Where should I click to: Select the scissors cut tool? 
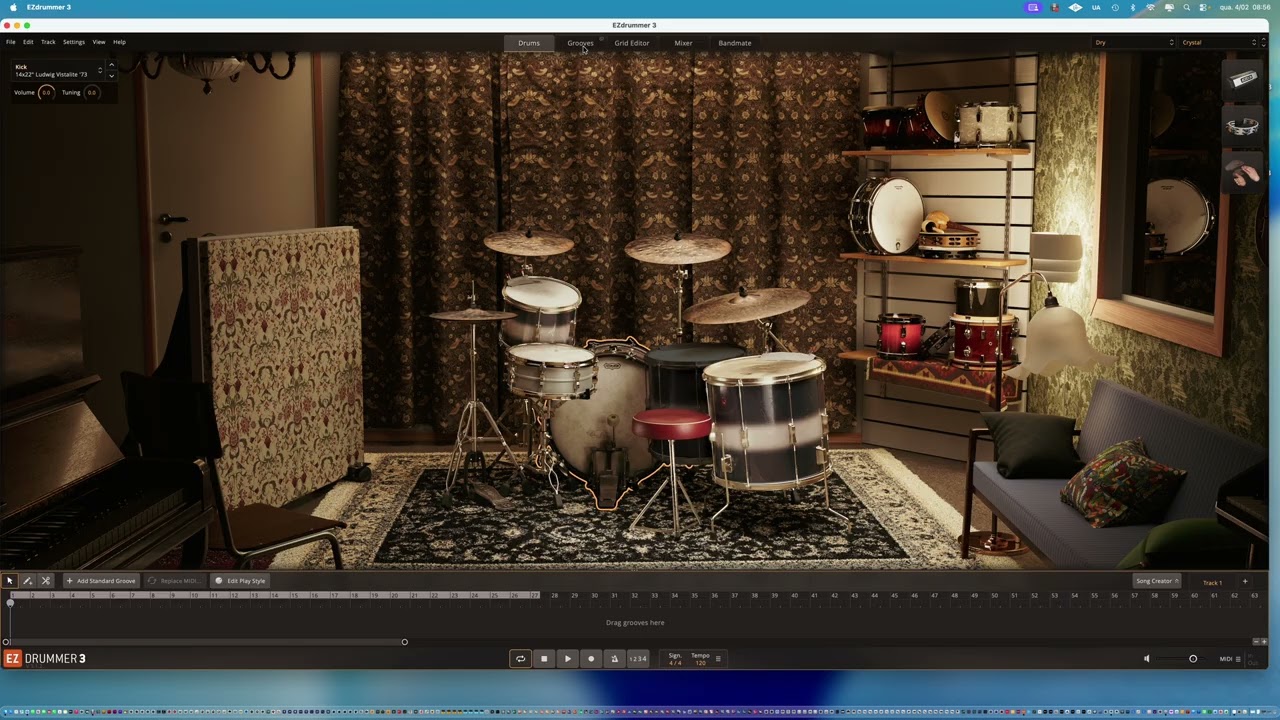point(45,581)
